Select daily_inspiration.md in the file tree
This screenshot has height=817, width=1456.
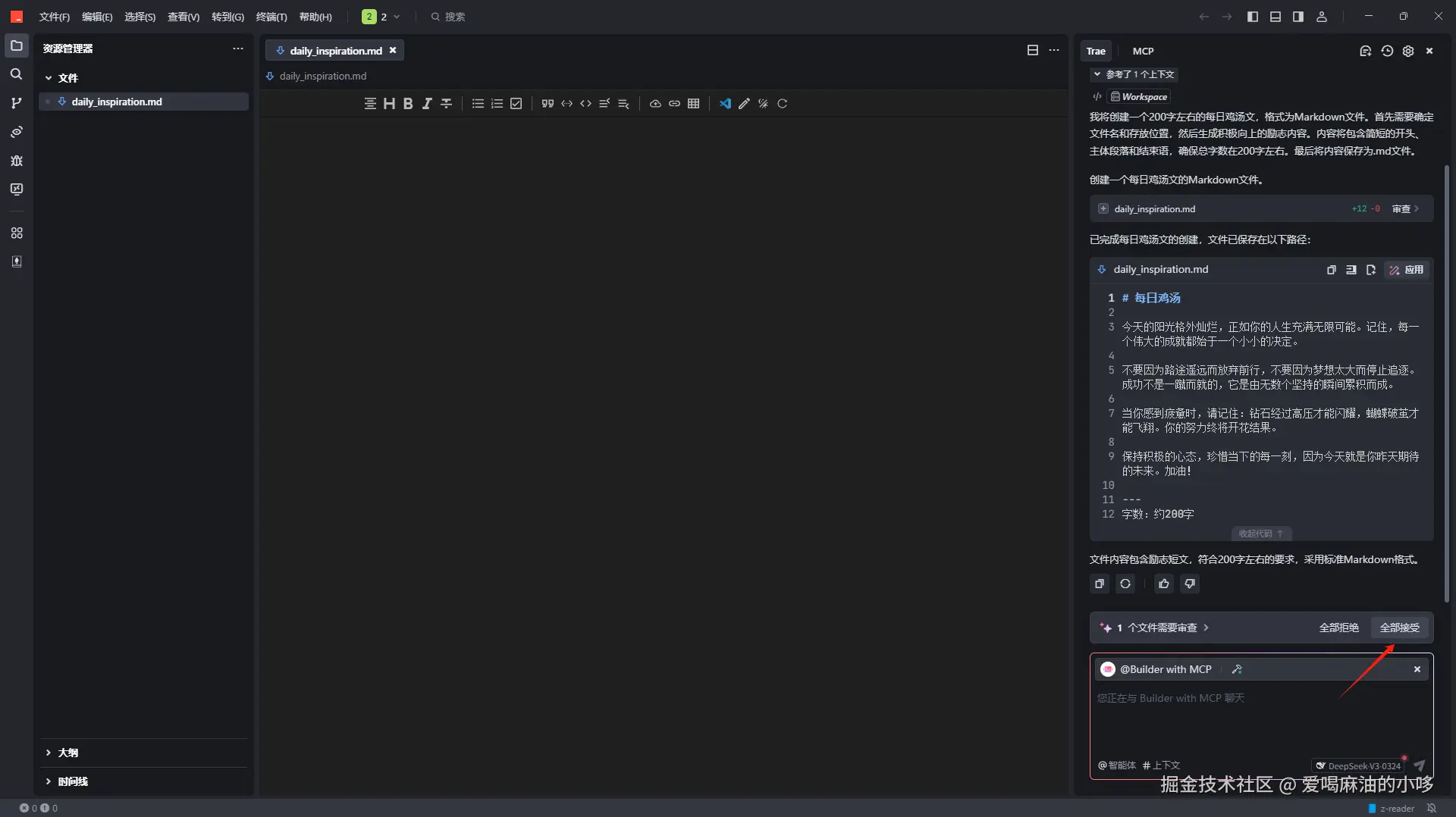[143, 102]
